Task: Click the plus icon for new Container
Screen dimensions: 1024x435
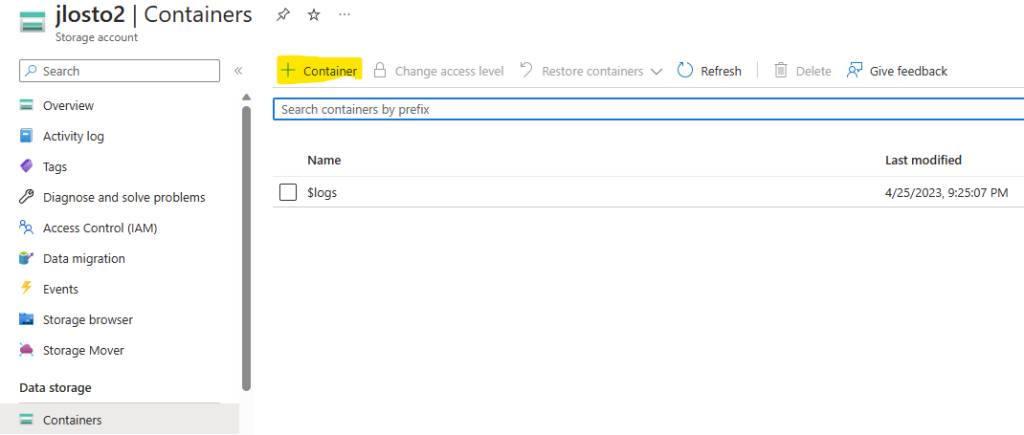Action: (288, 70)
